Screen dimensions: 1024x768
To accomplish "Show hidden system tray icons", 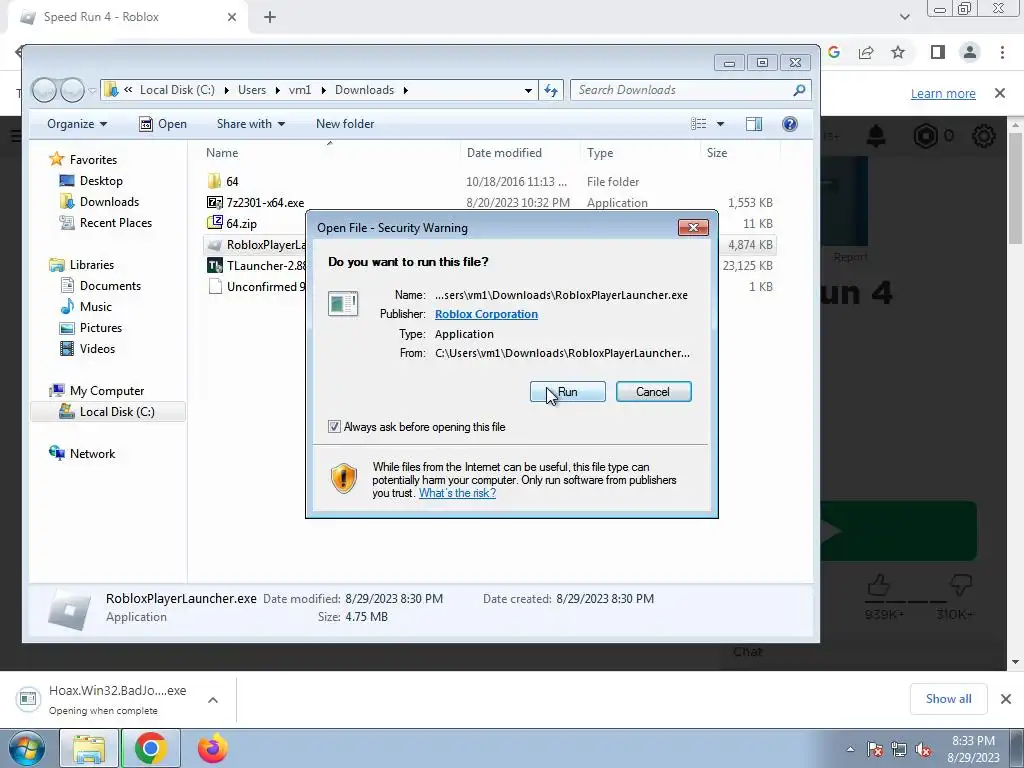I will coord(850,749).
